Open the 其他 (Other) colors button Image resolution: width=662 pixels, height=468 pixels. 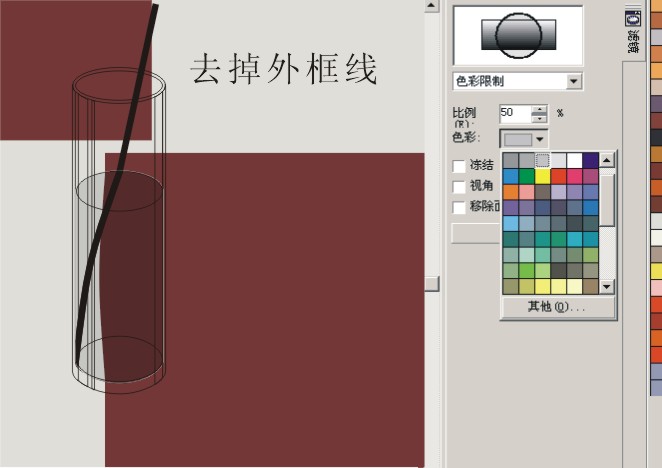(x=557, y=307)
